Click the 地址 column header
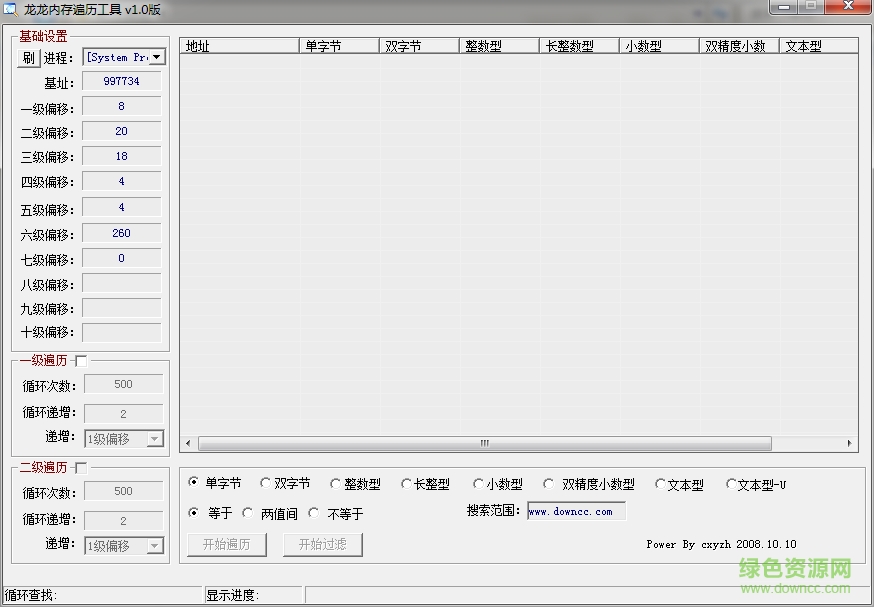 point(238,44)
